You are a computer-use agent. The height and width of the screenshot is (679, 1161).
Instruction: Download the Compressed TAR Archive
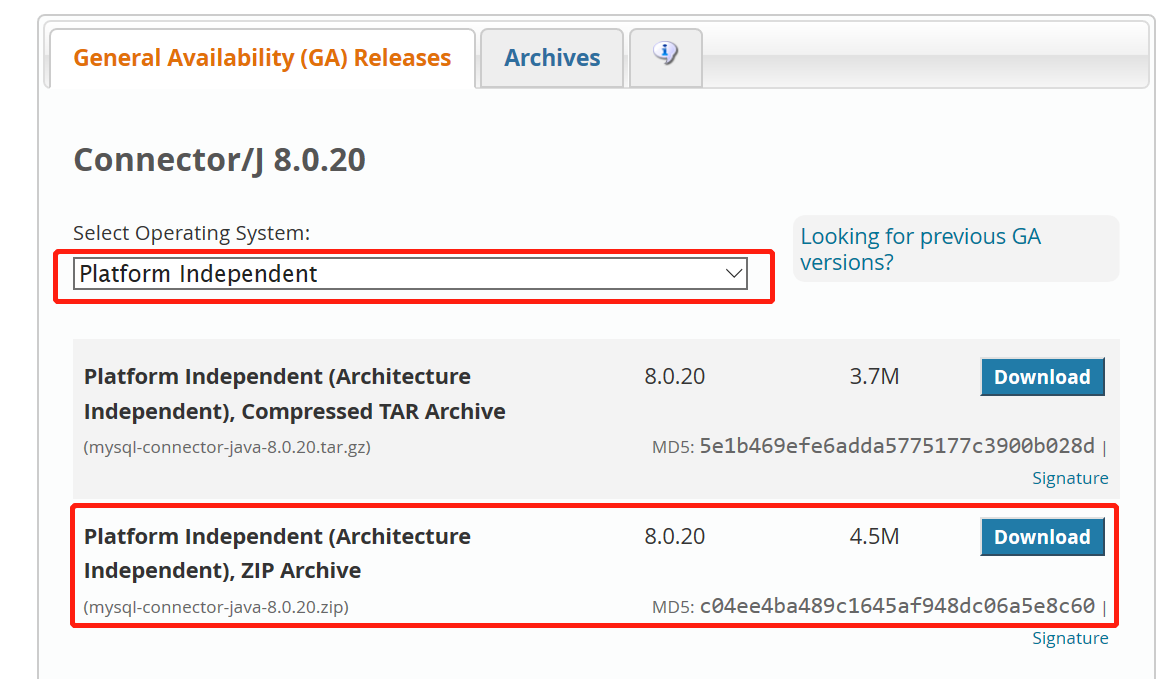(1042, 377)
